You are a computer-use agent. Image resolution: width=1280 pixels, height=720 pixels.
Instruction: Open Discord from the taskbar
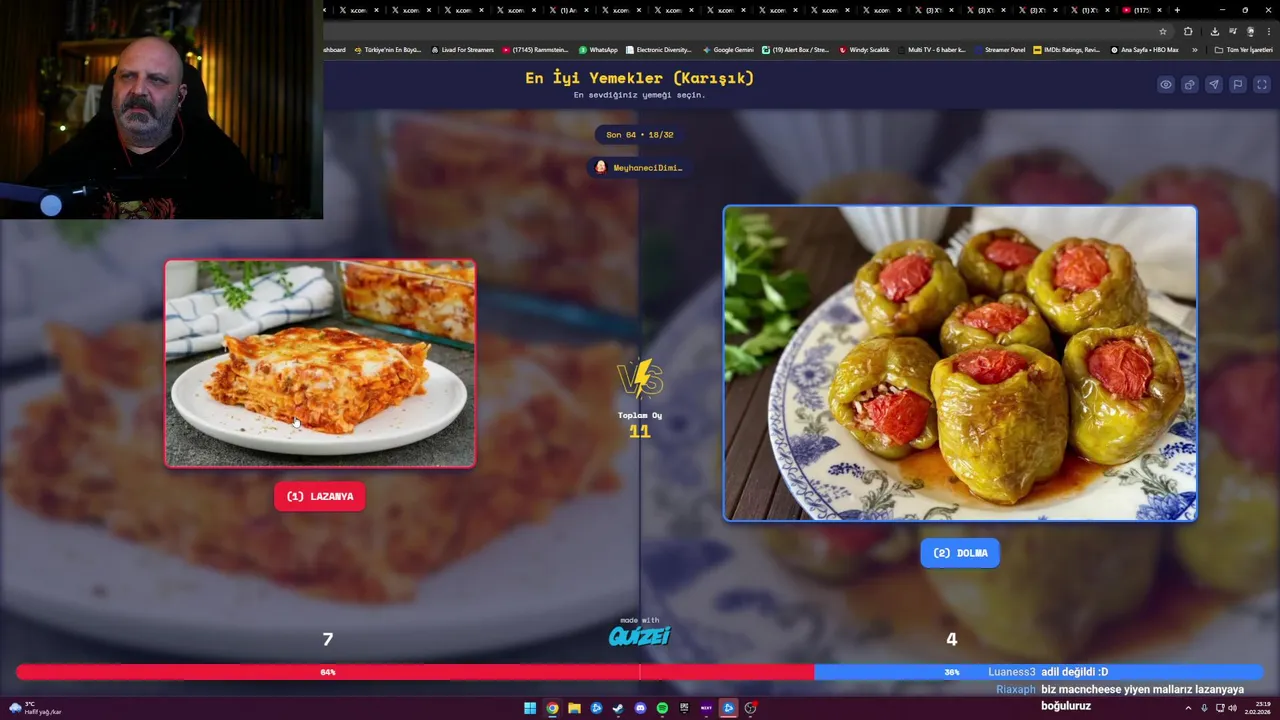coord(640,708)
